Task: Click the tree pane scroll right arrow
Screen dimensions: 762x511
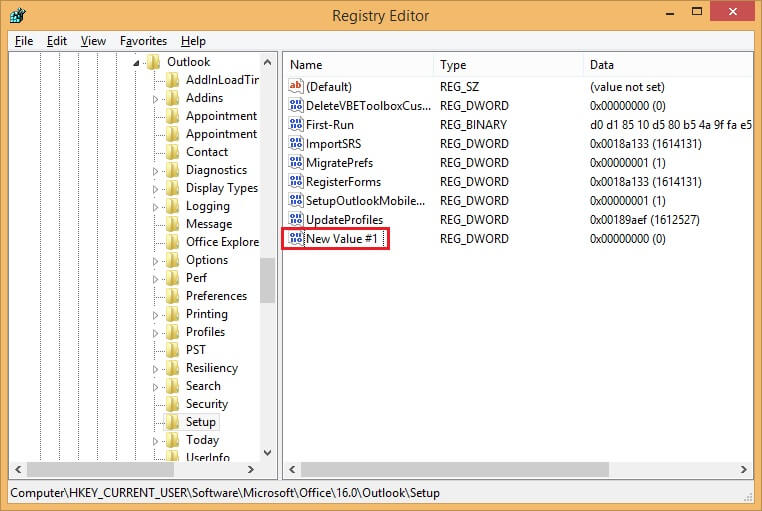Action: tap(251, 469)
